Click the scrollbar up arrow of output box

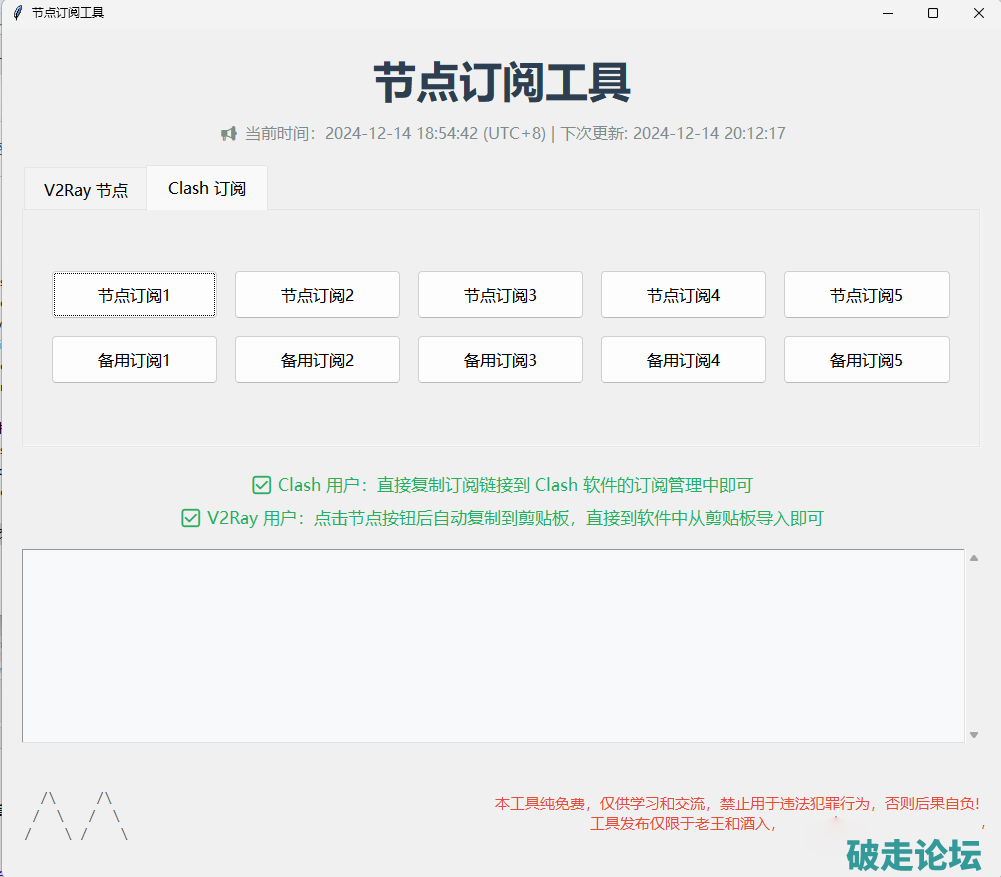(973, 558)
